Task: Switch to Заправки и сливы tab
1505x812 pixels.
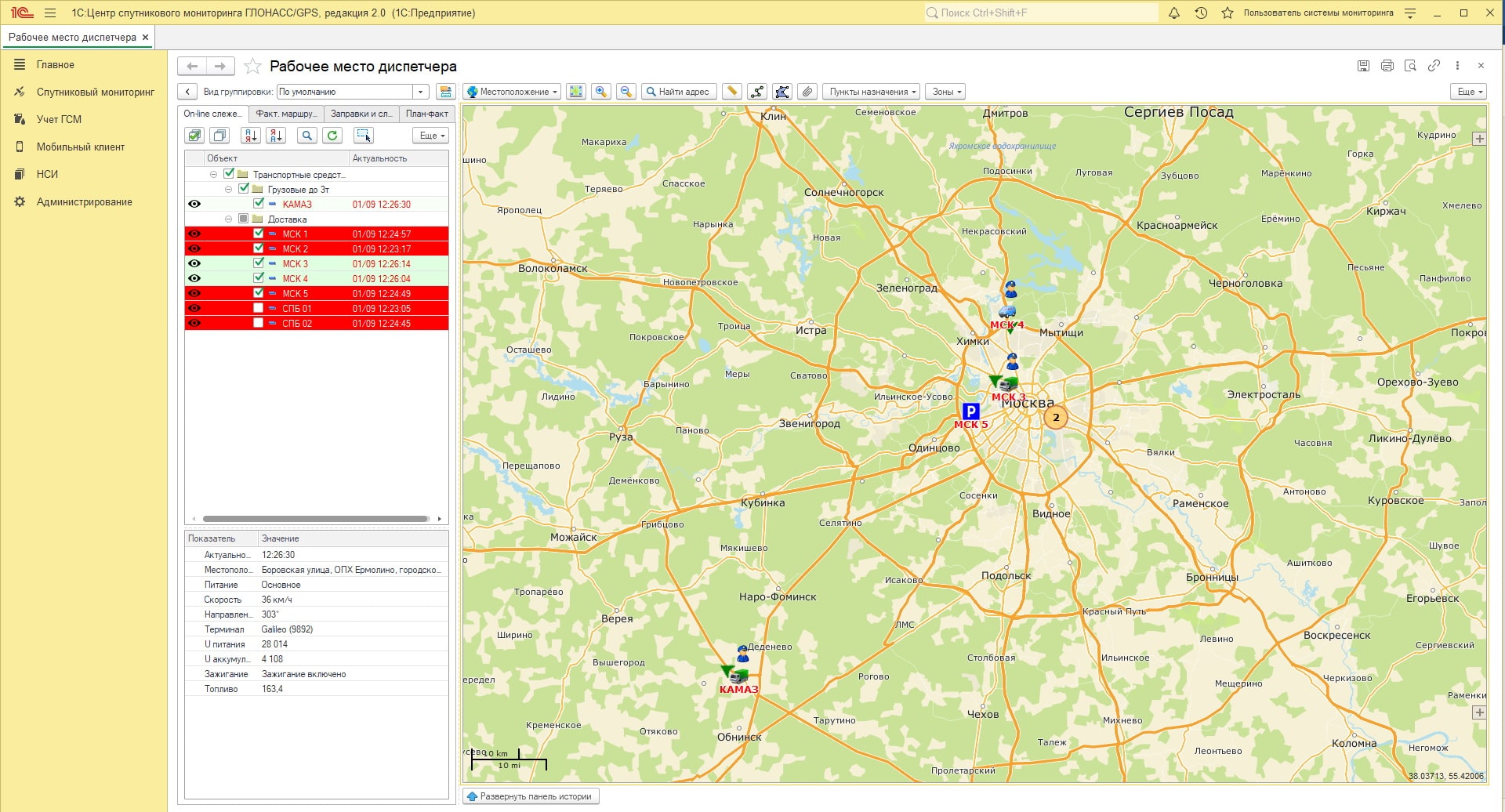Action: [x=361, y=114]
